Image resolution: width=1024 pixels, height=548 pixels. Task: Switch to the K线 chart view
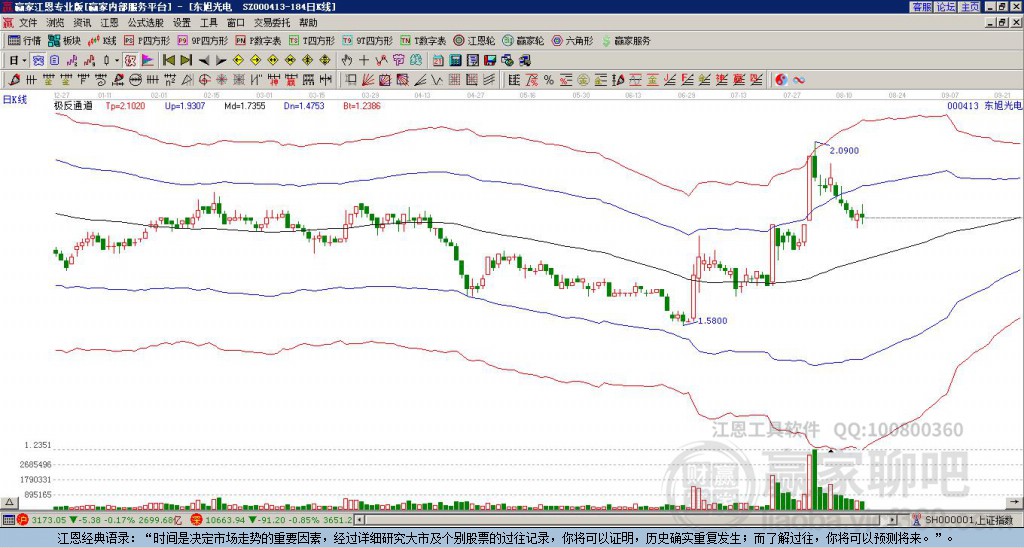coord(102,40)
